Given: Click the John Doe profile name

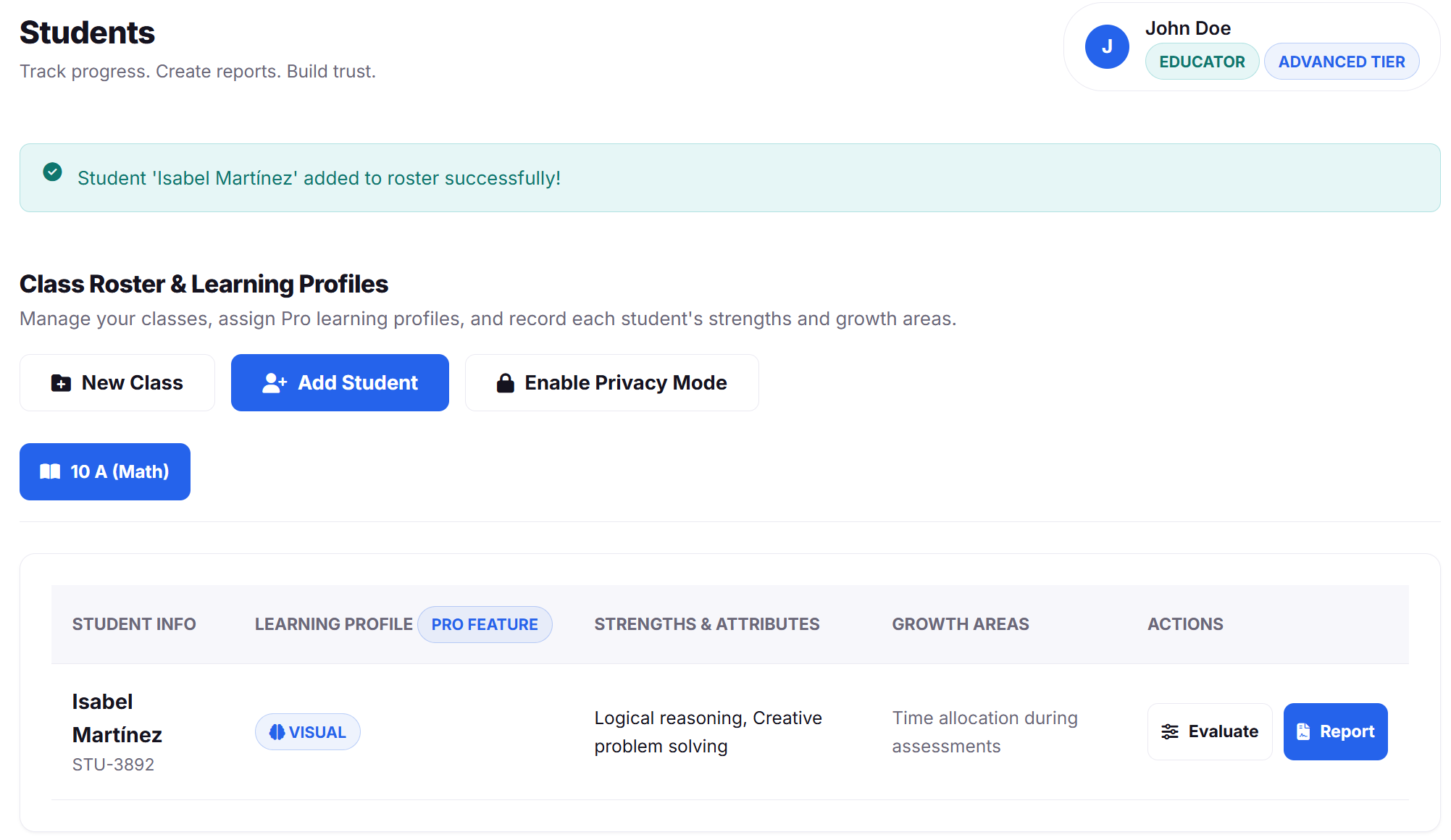Looking at the screenshot, I should pyautogui.click(x=1188, y=28).
